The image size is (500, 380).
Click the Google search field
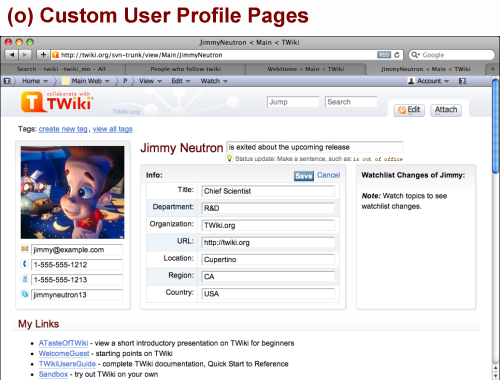tap(452, 55)
